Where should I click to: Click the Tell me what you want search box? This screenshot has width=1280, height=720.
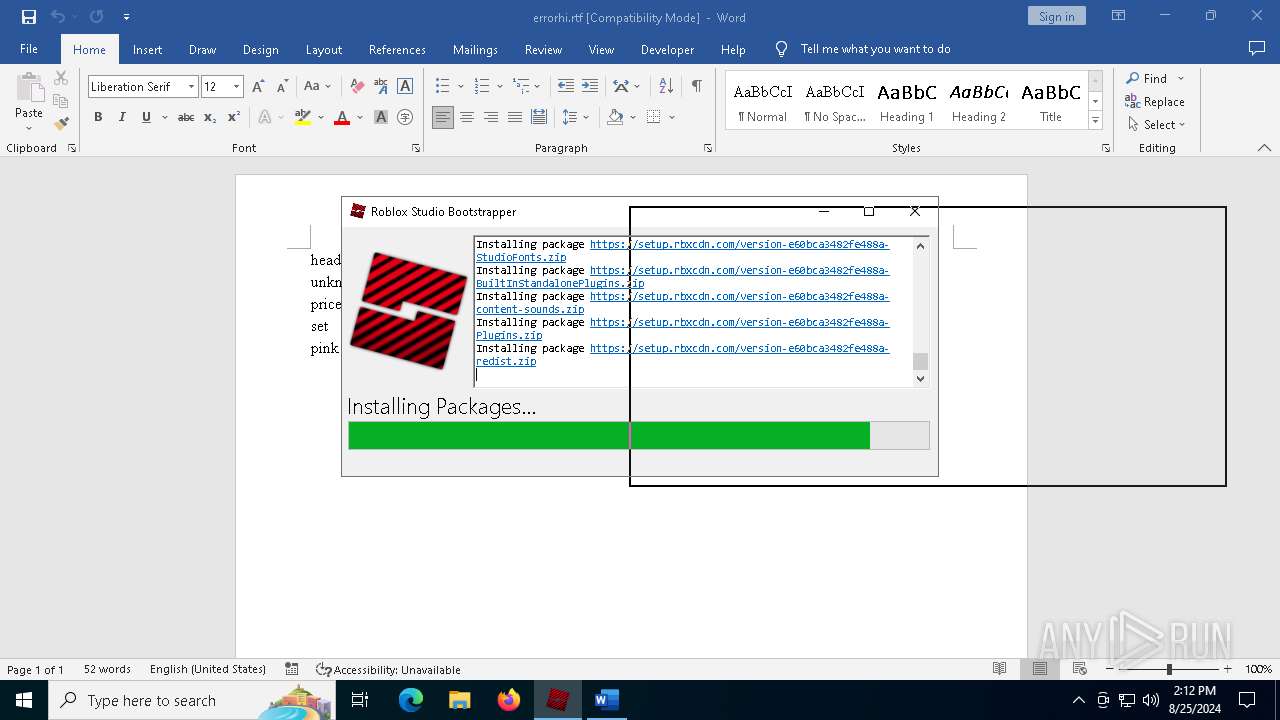pyautogui.click(x=875, y=49)
